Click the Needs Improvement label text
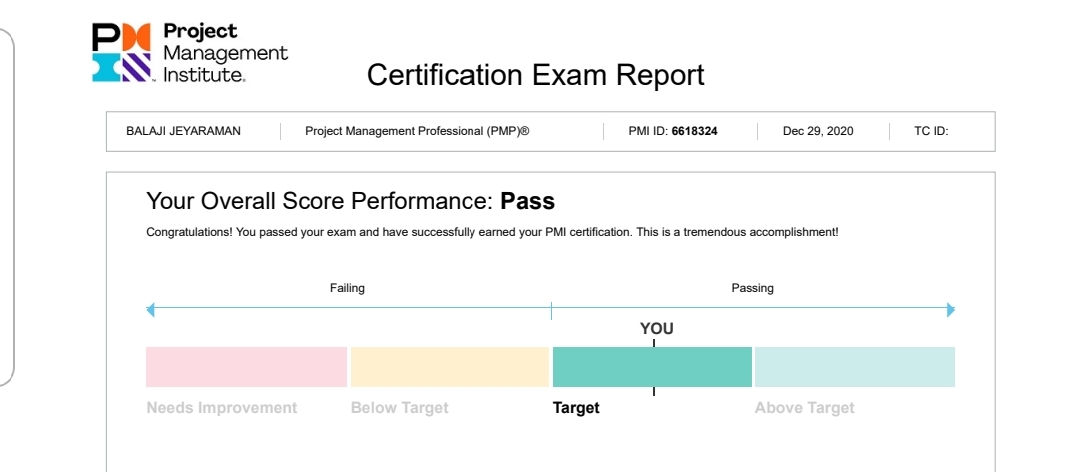Viewport: 1080px width, 472px height. 222,408
